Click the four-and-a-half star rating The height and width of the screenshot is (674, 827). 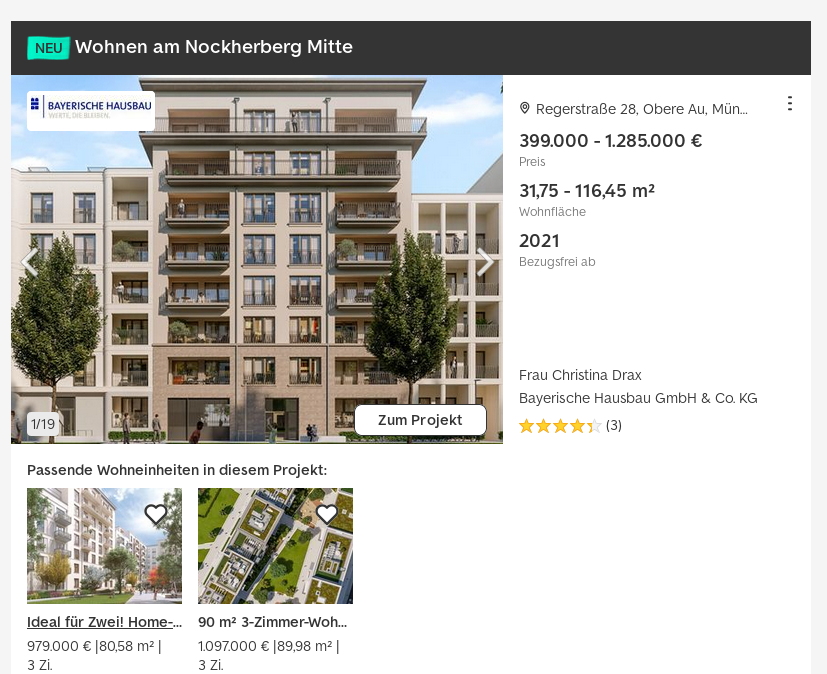click(560, 426)
